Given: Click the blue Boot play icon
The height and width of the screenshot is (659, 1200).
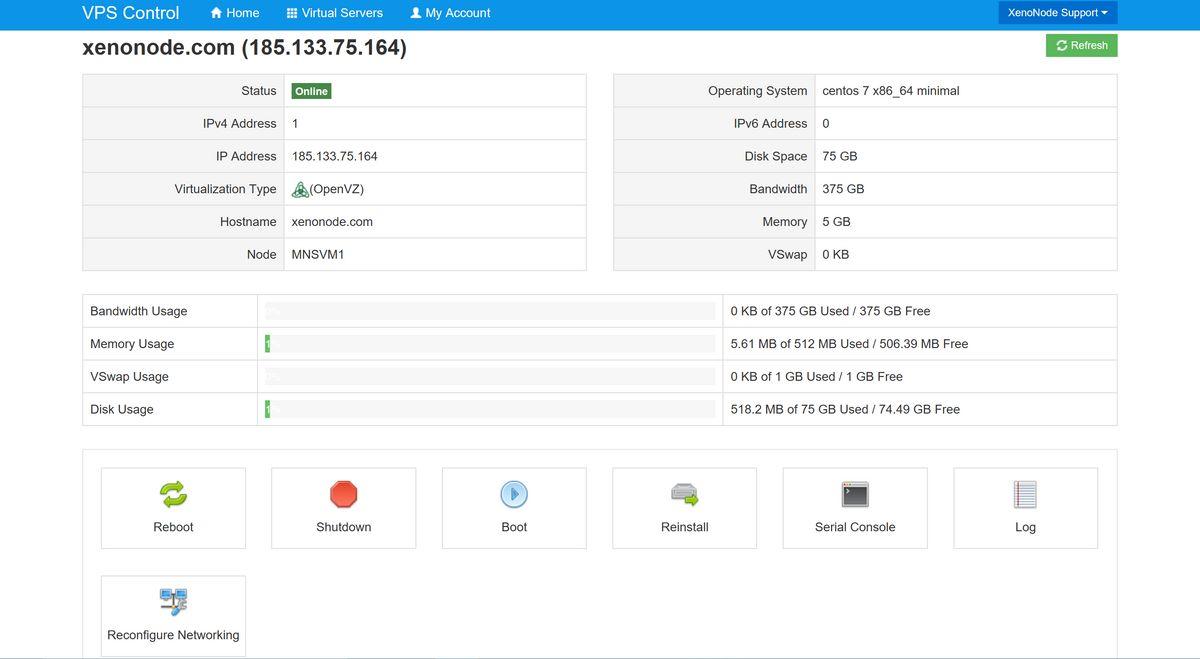Looking at the screenshot, I should pyautogui.click(x=514, y=494).
